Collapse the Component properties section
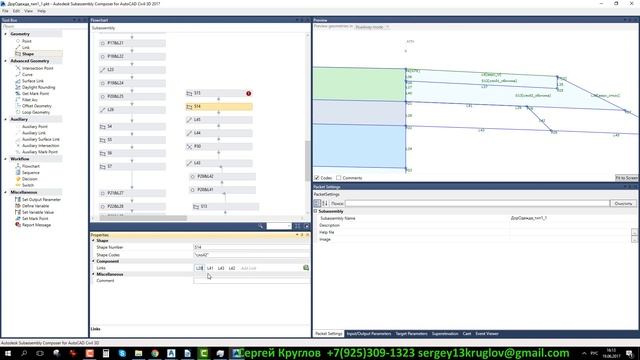Image resolution: width=640 pixels, height=360 pixels. (93, 261)
